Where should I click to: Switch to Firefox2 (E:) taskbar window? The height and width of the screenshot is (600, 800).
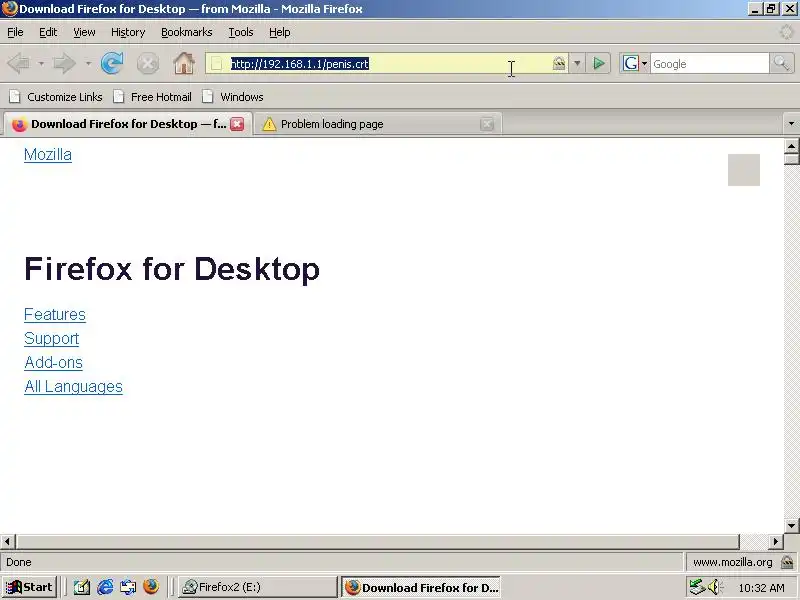pos(258,587)
